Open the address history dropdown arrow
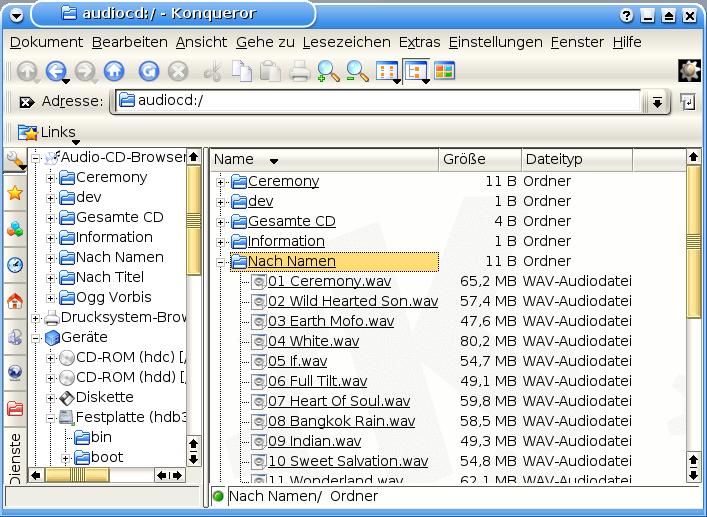 tap(657, 102)
